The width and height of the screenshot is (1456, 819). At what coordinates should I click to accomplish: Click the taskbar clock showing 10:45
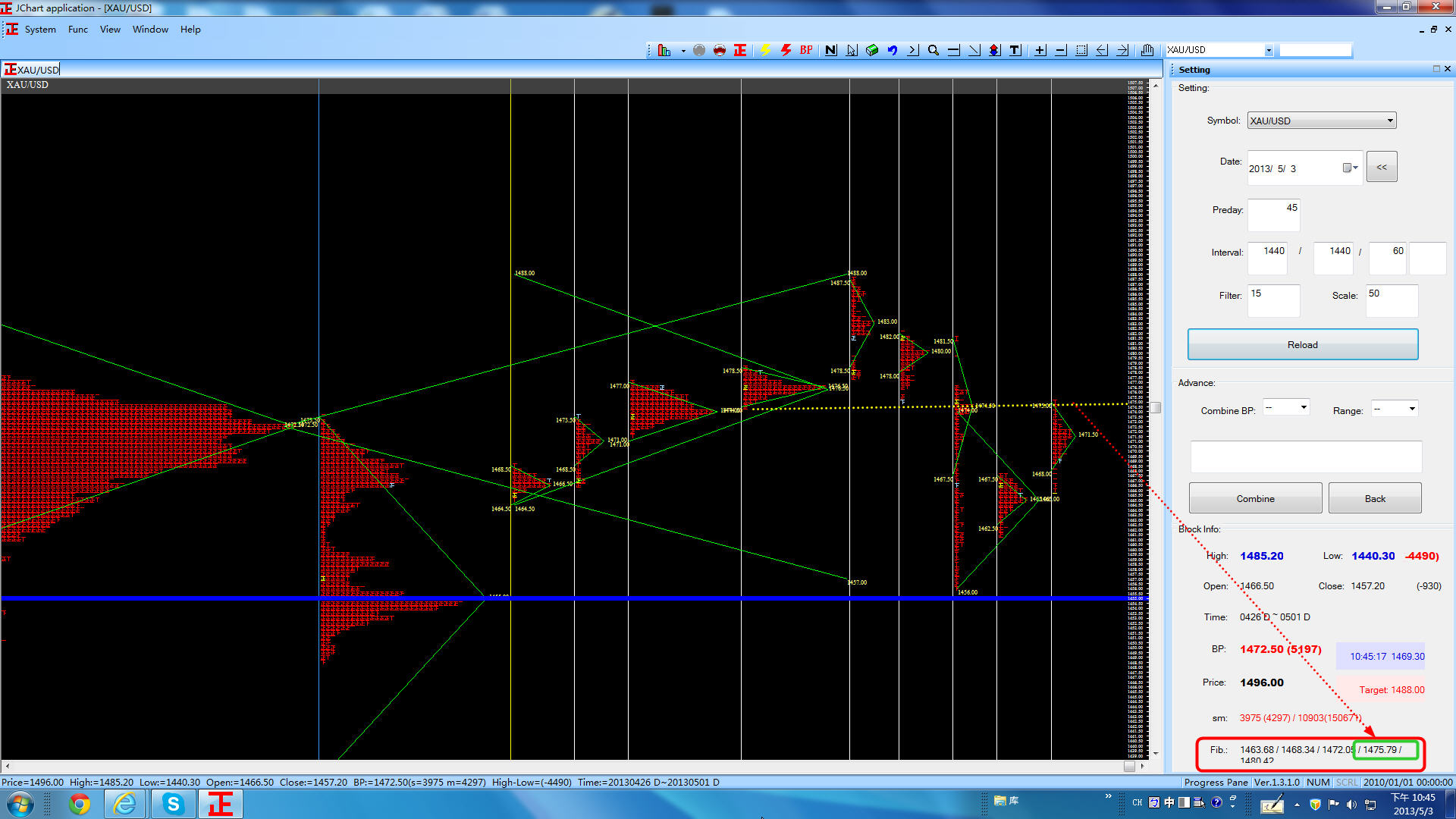click(x=1413, y=804)
